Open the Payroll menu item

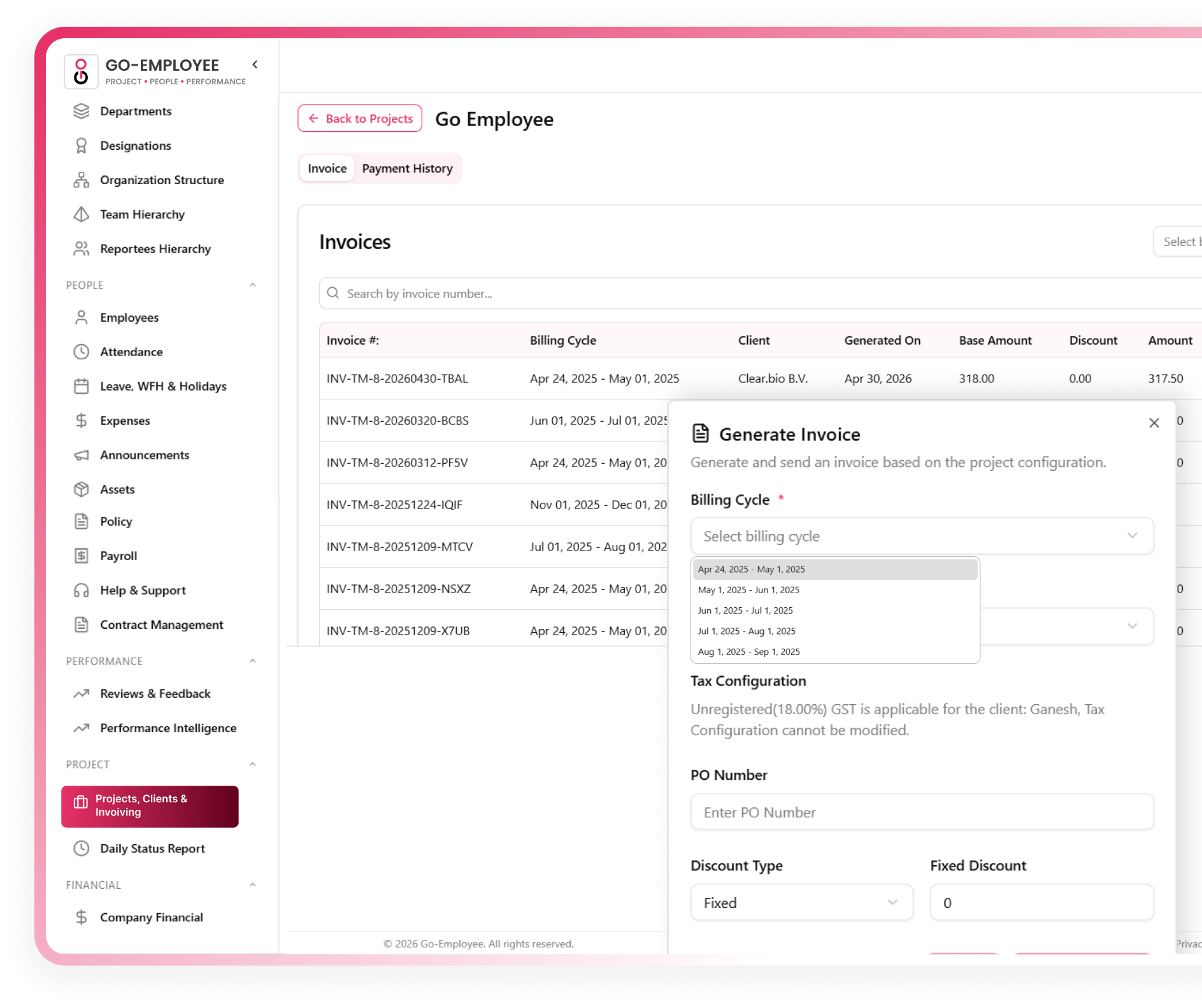[118, 556]
